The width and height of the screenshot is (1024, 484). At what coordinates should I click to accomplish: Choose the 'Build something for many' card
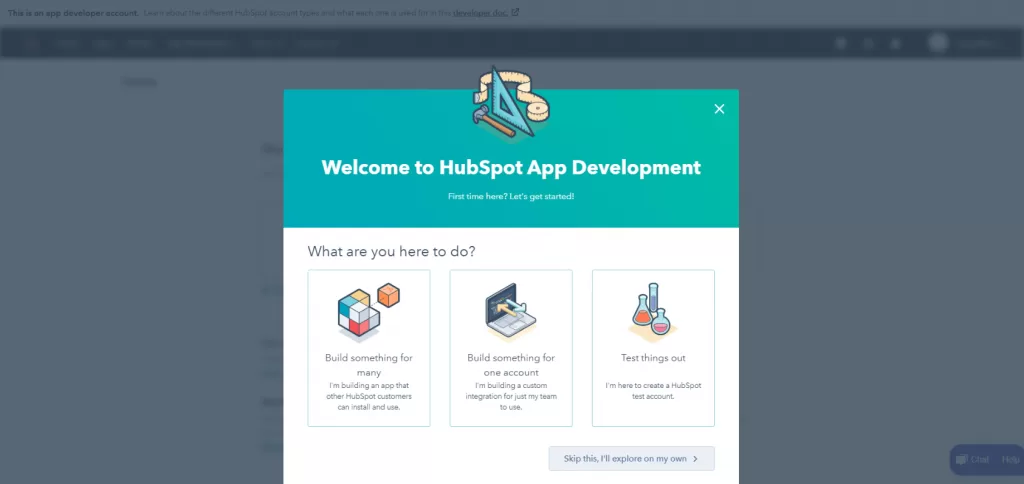369,348
